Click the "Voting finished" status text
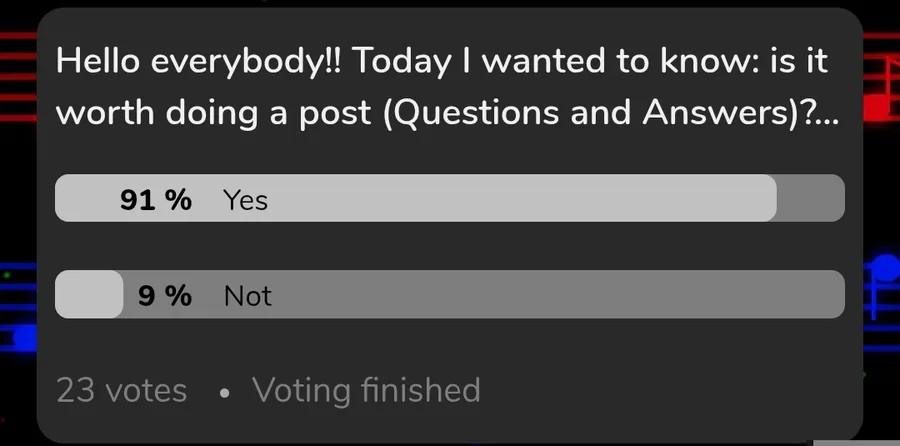Image resolution: width=900 pixels, height=446 pixels. click(366, 390)
